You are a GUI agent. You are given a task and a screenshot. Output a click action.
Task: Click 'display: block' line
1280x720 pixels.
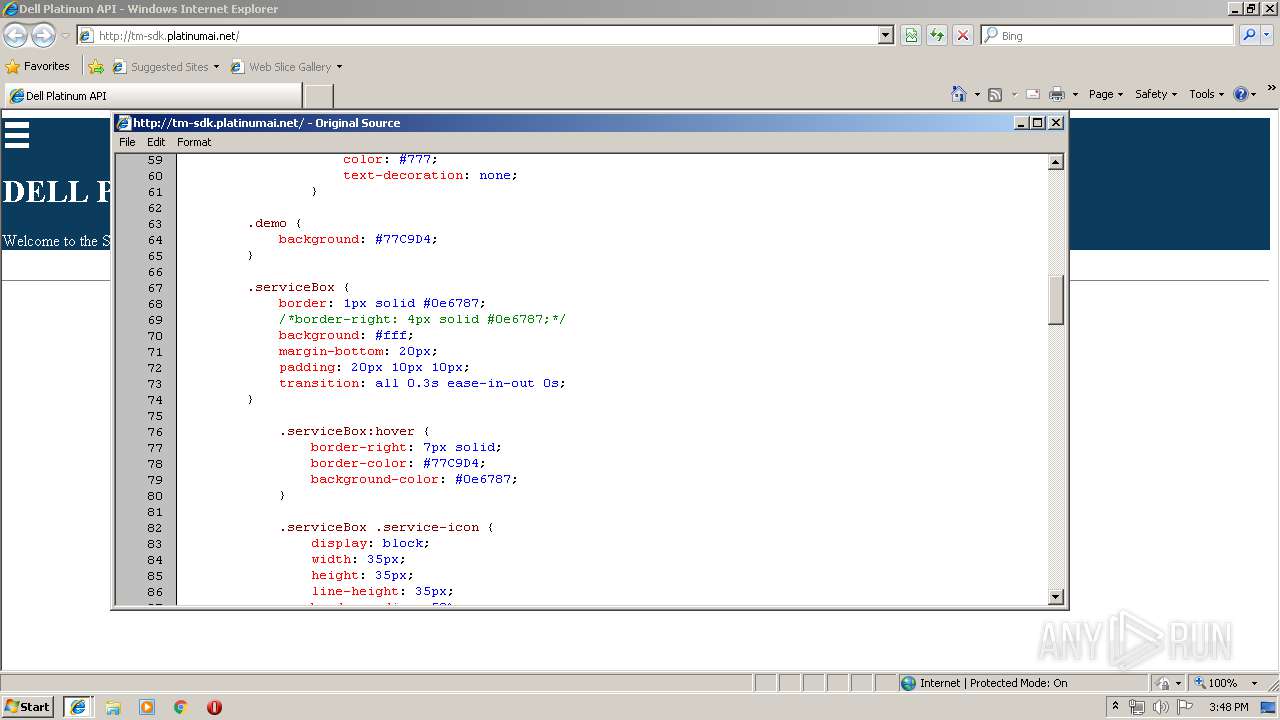[370, 543]
